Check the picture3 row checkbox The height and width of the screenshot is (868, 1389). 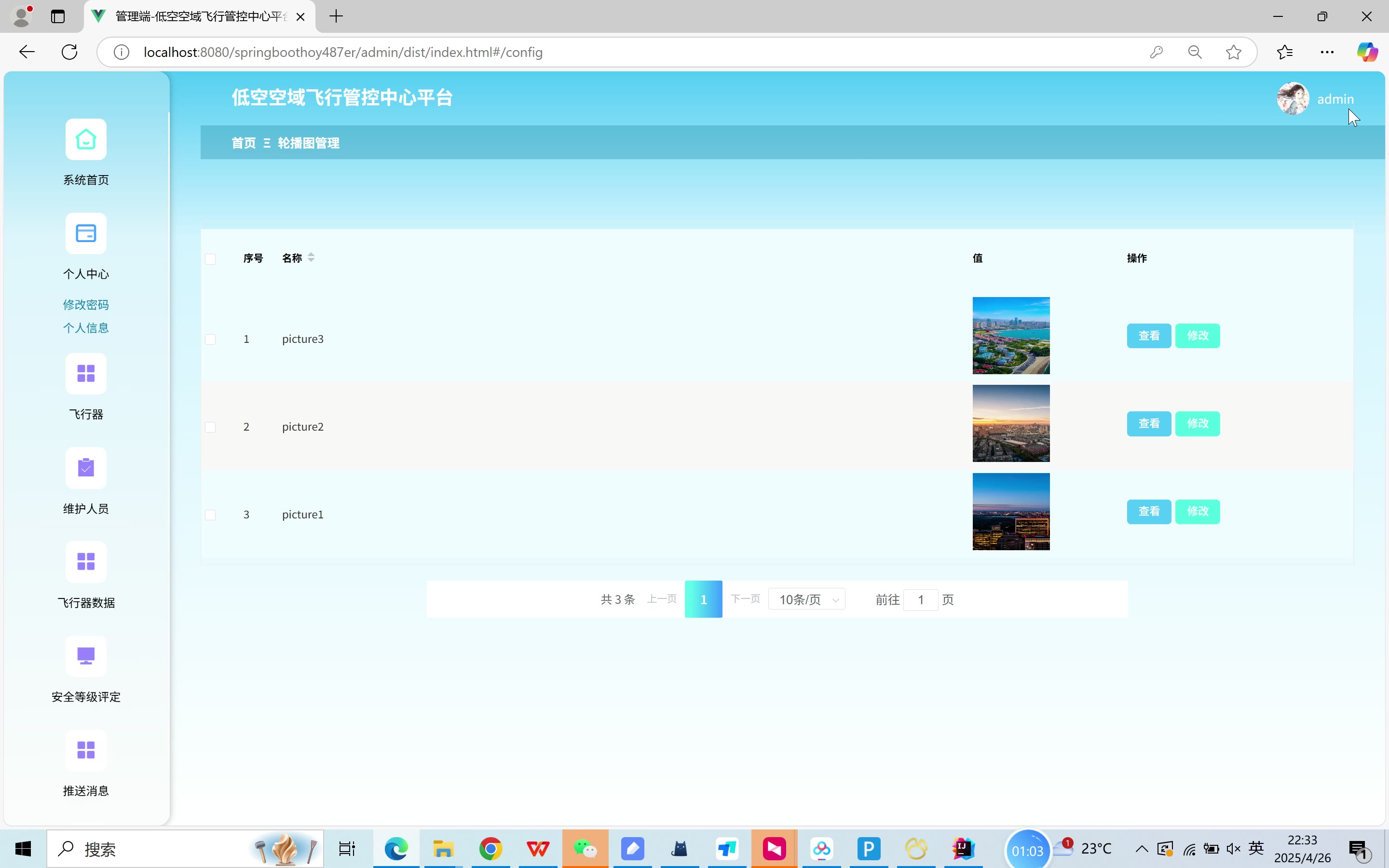pyautogui.click(x=211, y=339)
